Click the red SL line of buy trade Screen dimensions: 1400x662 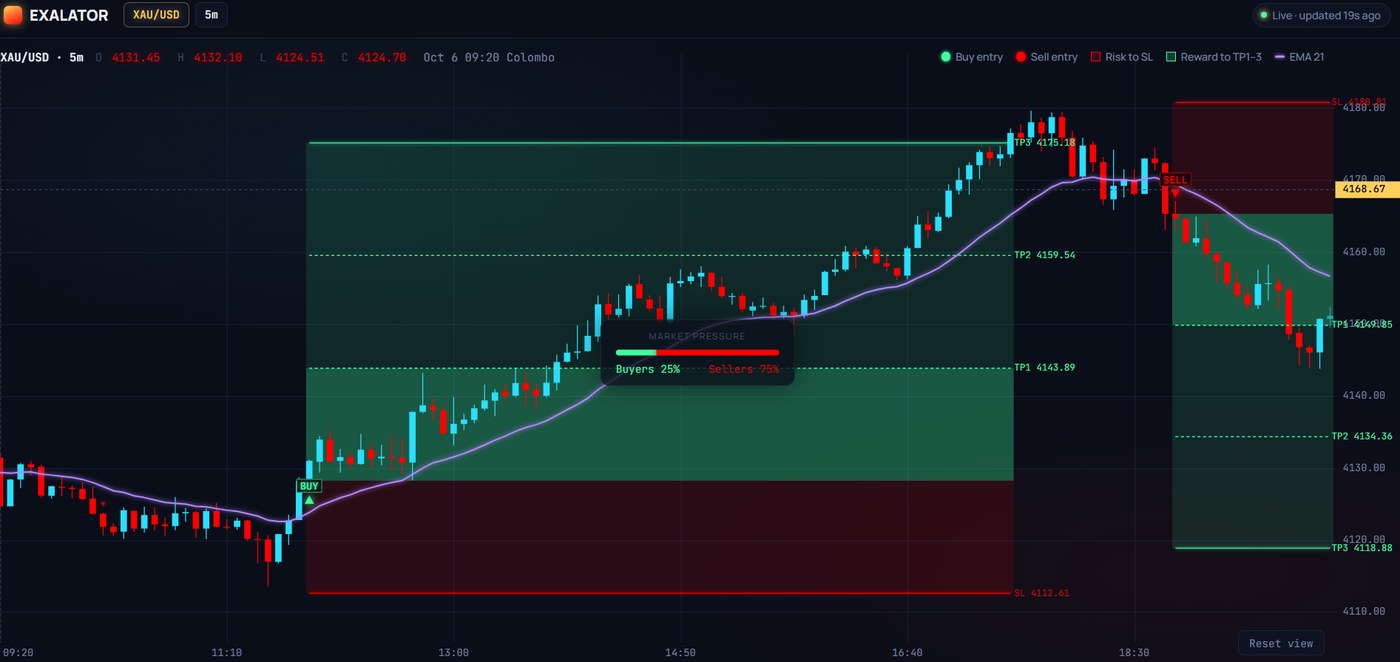[x=660, y=593]
